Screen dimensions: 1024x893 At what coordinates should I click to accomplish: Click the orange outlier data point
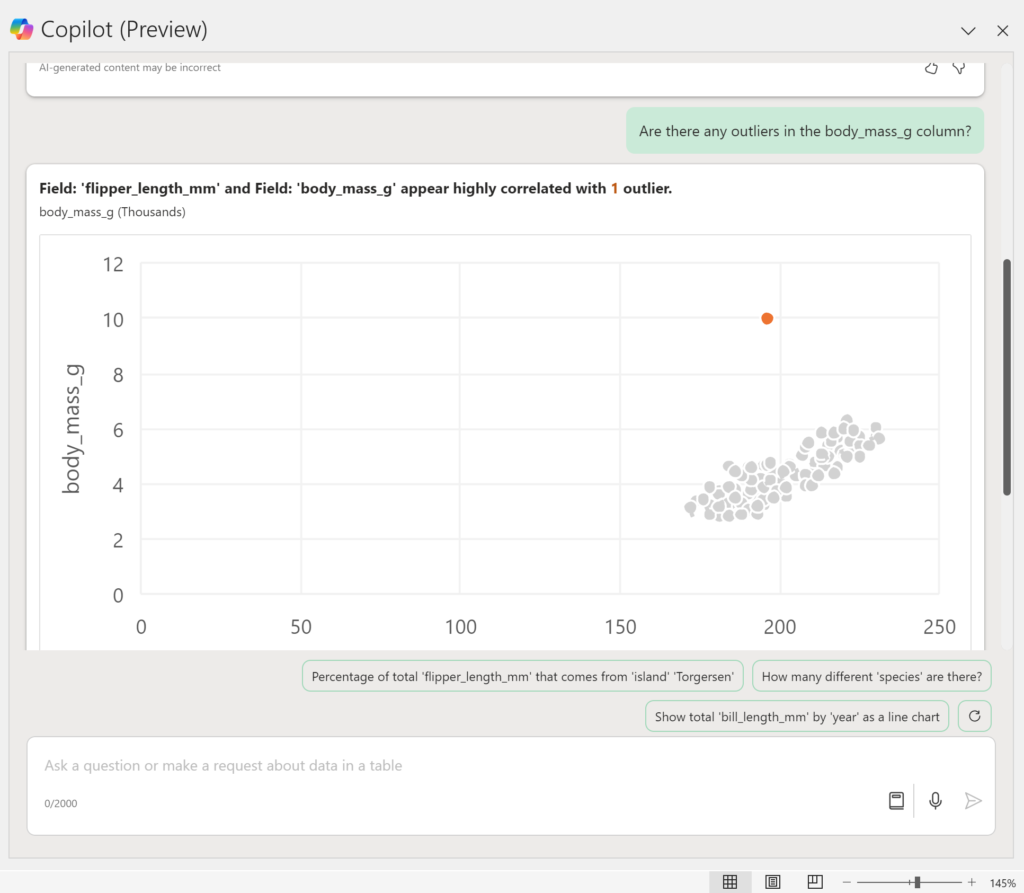767,318
